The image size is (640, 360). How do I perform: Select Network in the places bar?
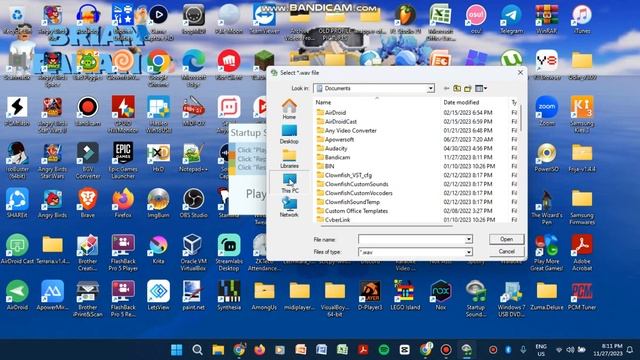[x=289, y=207]
